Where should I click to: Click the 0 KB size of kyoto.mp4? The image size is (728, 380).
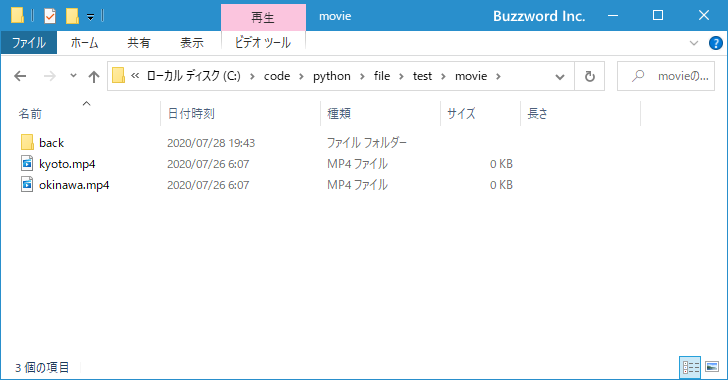click(501, 164)
